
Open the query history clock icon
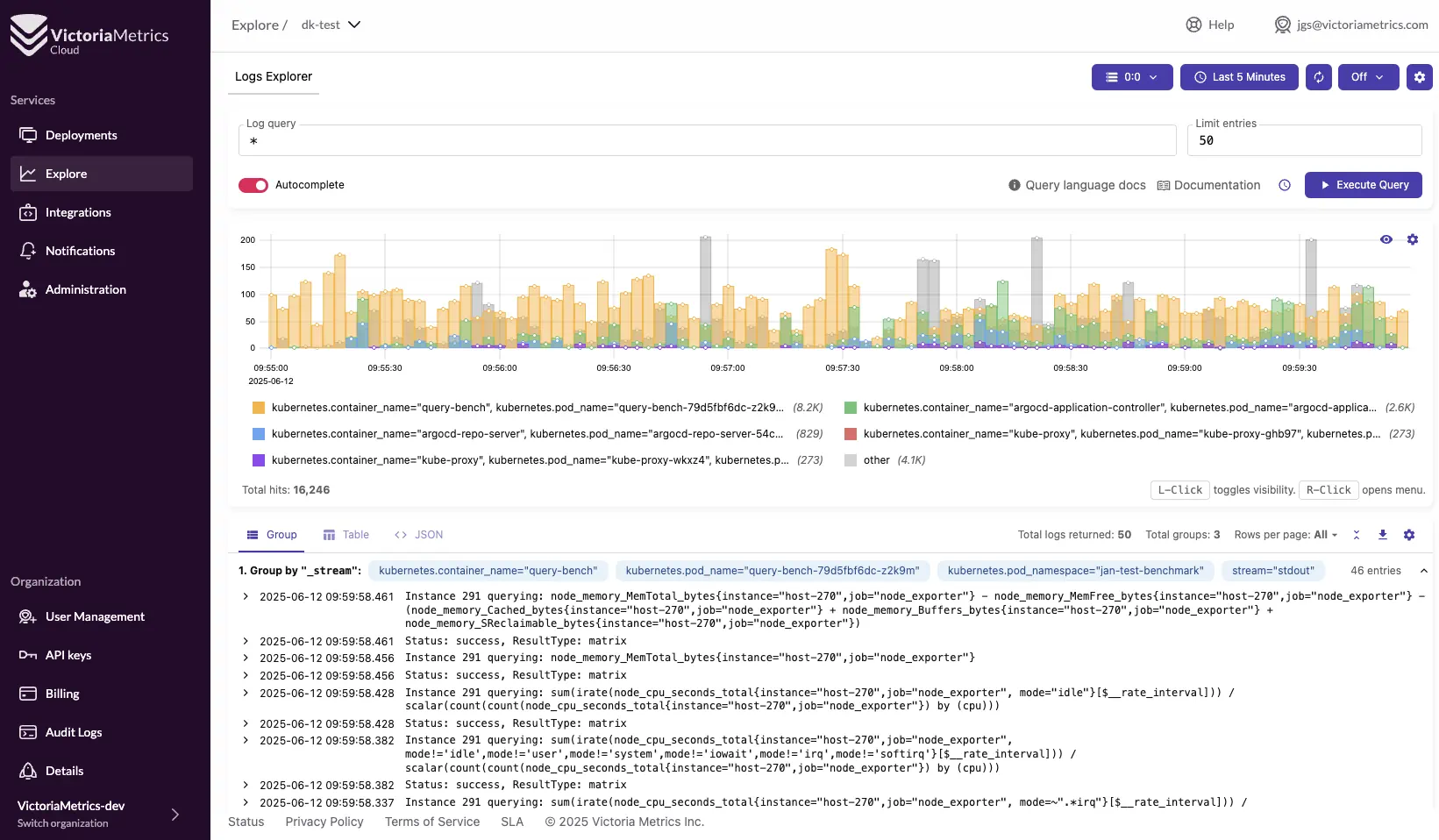[x=1285, y=185]
